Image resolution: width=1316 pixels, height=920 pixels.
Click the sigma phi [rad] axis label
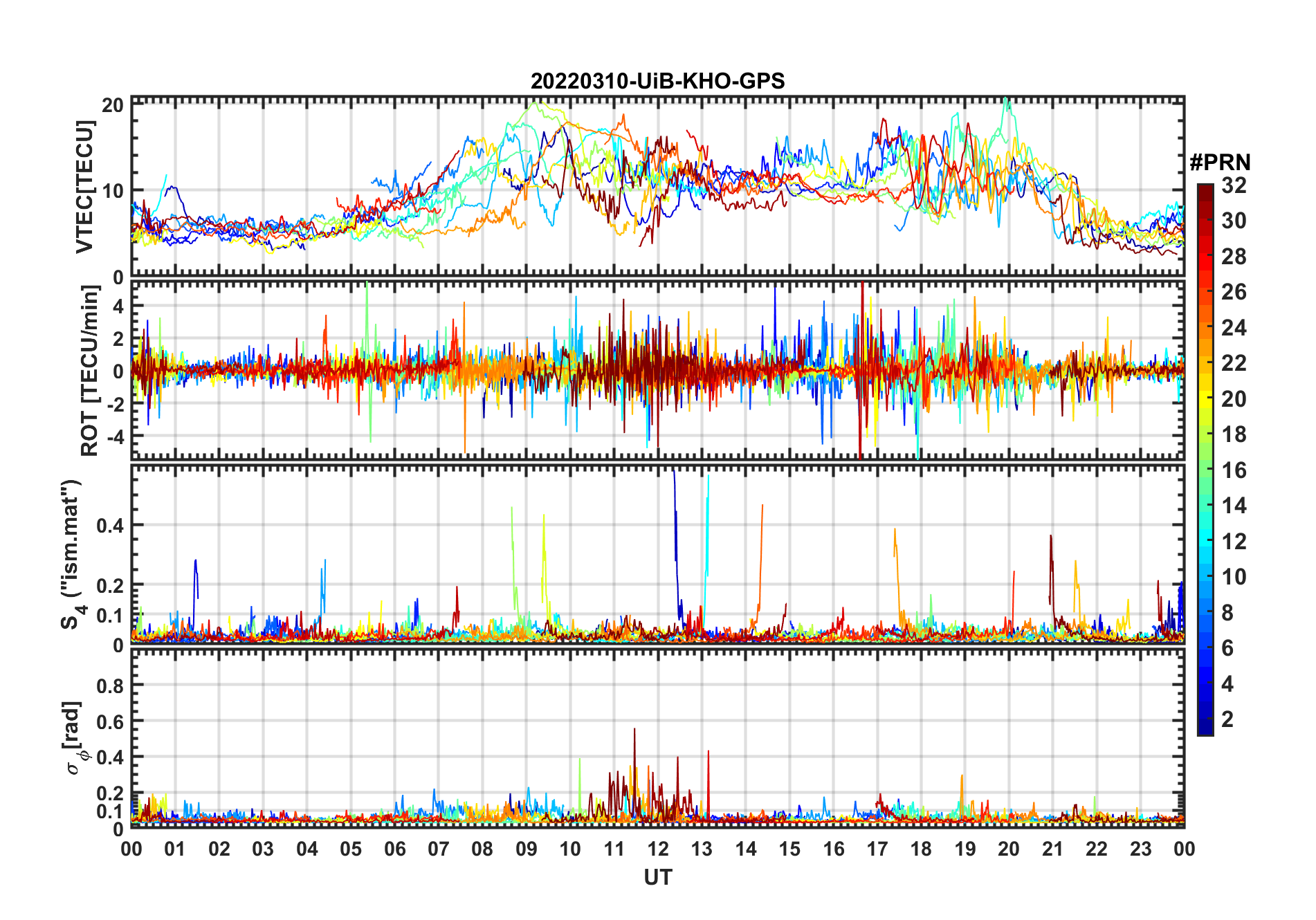76,738
